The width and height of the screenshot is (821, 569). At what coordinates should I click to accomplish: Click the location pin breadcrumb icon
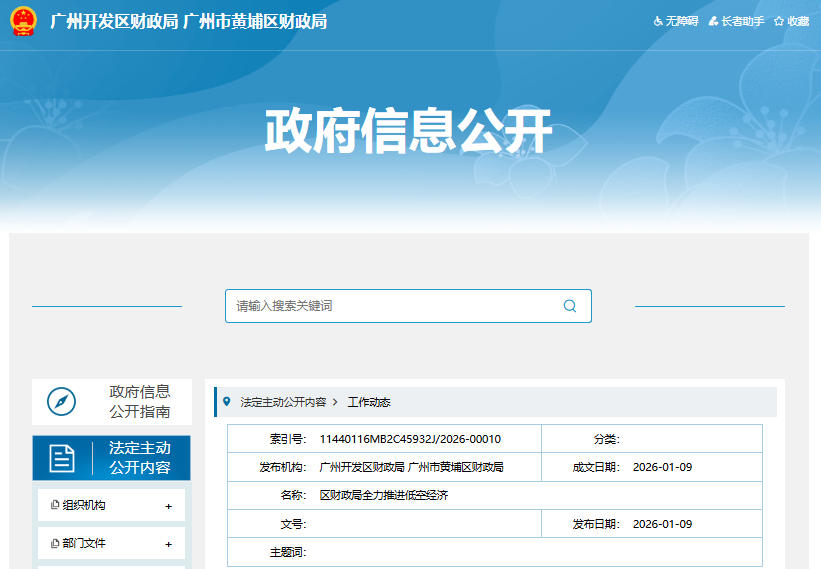click(227, 401)
